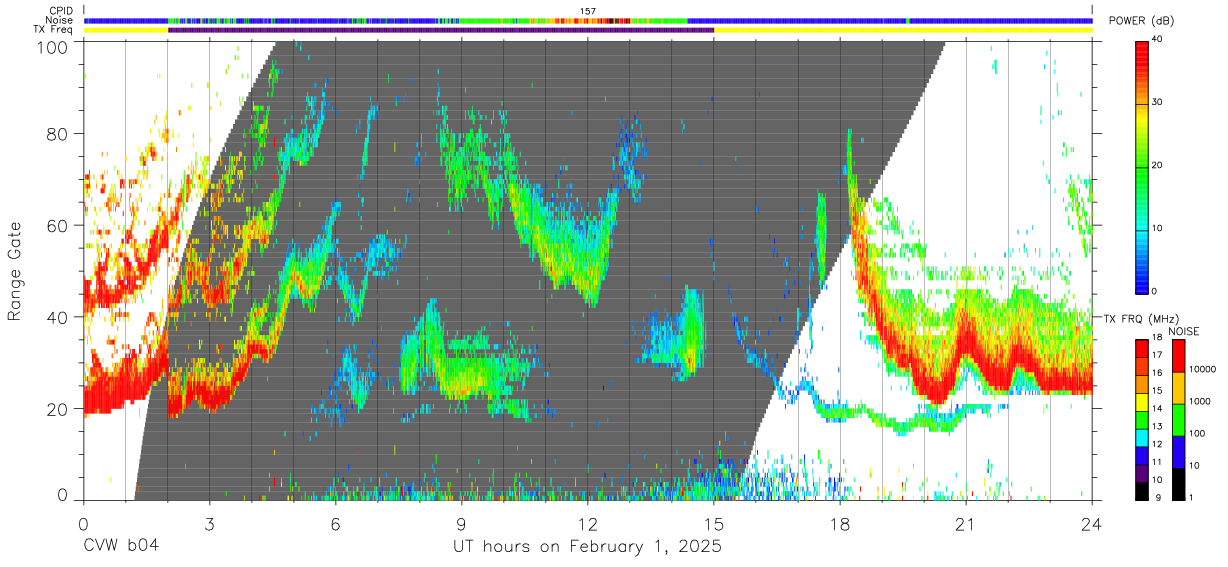The image size is (1228, 567).
Task: Click the range-time power plot area
Action: (588, 270)
